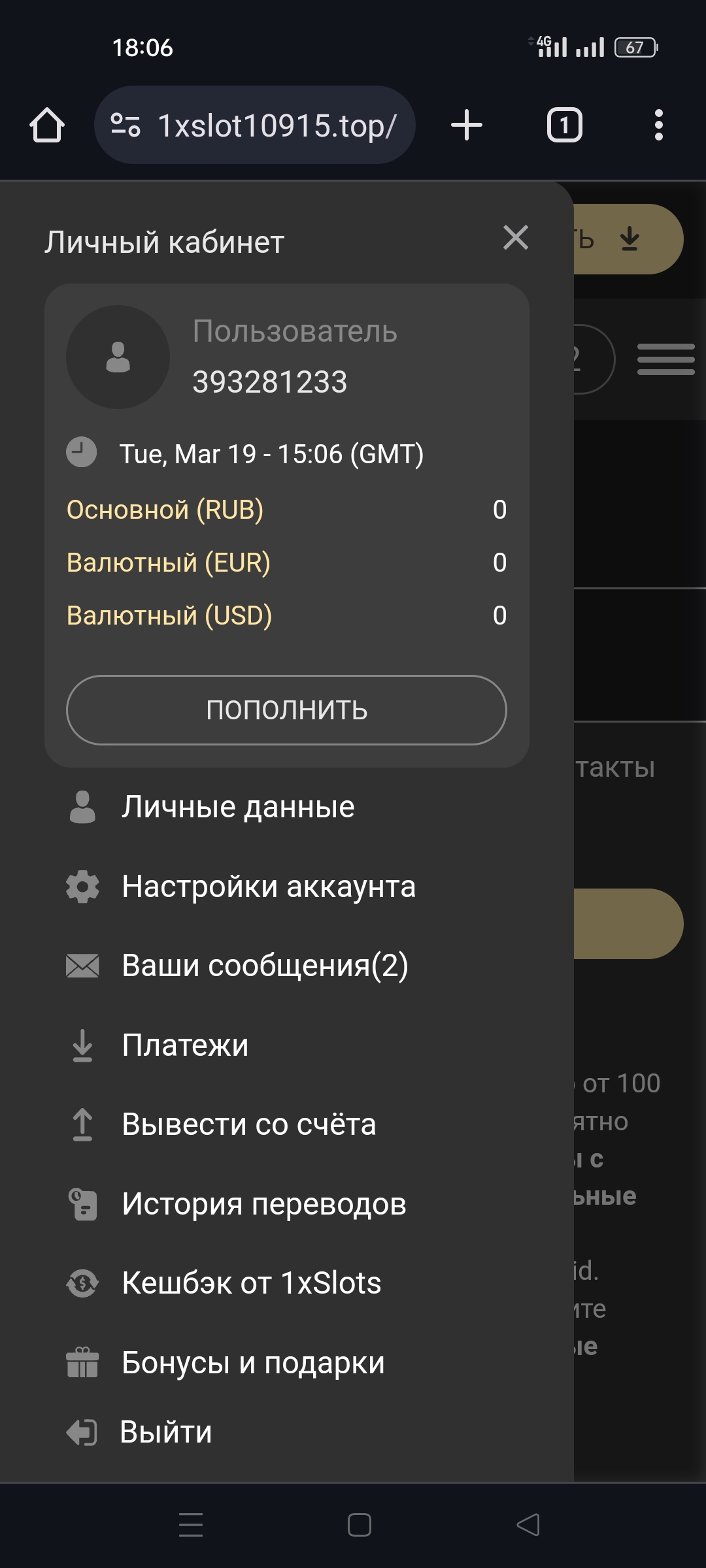
Task: Tap the 1xslot10915.top address bar
Action: 277,125
